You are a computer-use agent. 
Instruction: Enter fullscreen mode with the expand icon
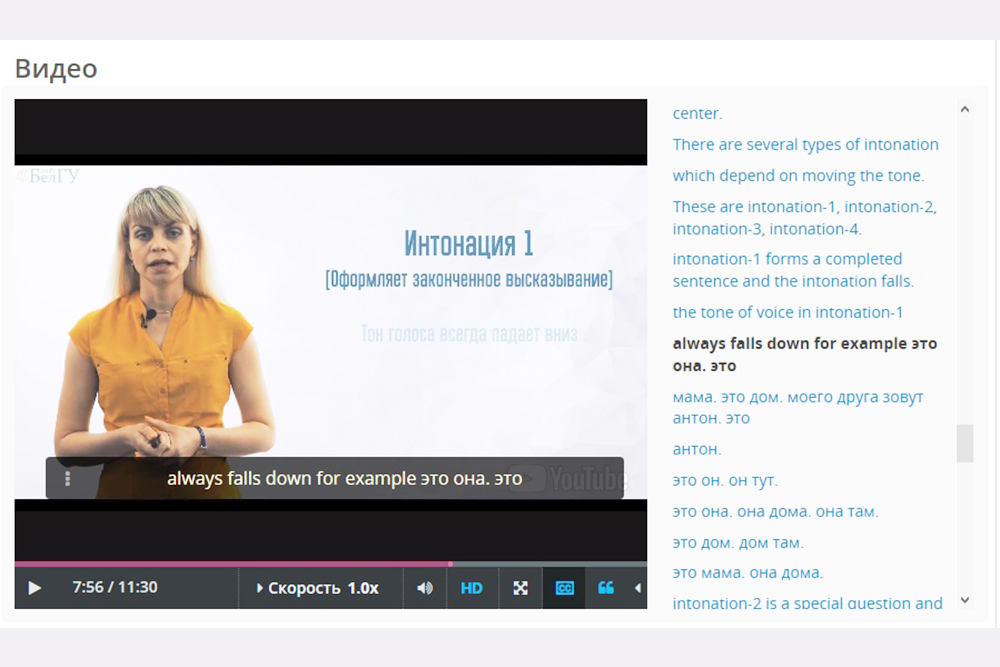[x=520, y=588]
